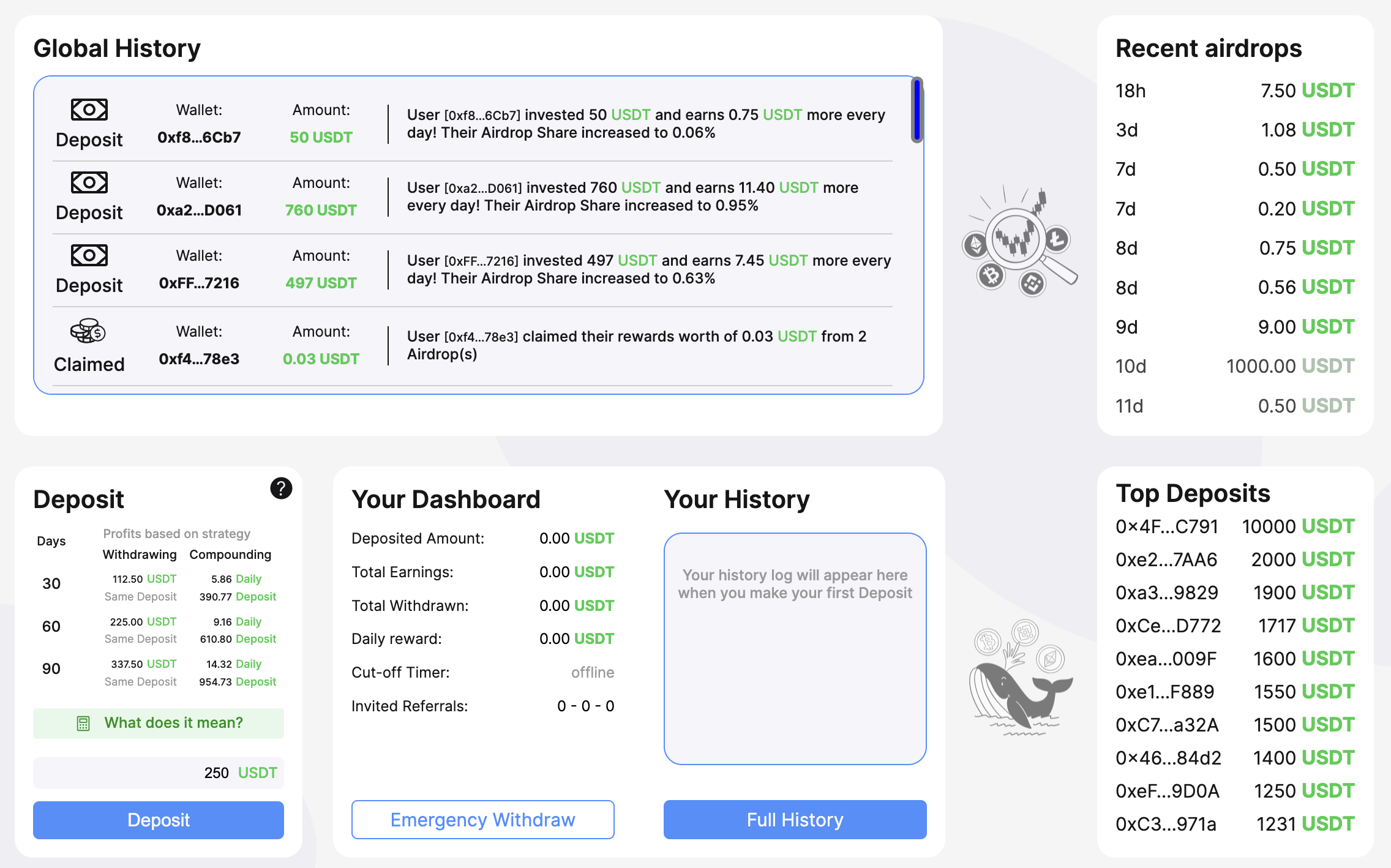This screenshot has width=1391, height=868.
Task: Click the deposit icon for wallet 0xa2...D061
Action: point(89,182)
